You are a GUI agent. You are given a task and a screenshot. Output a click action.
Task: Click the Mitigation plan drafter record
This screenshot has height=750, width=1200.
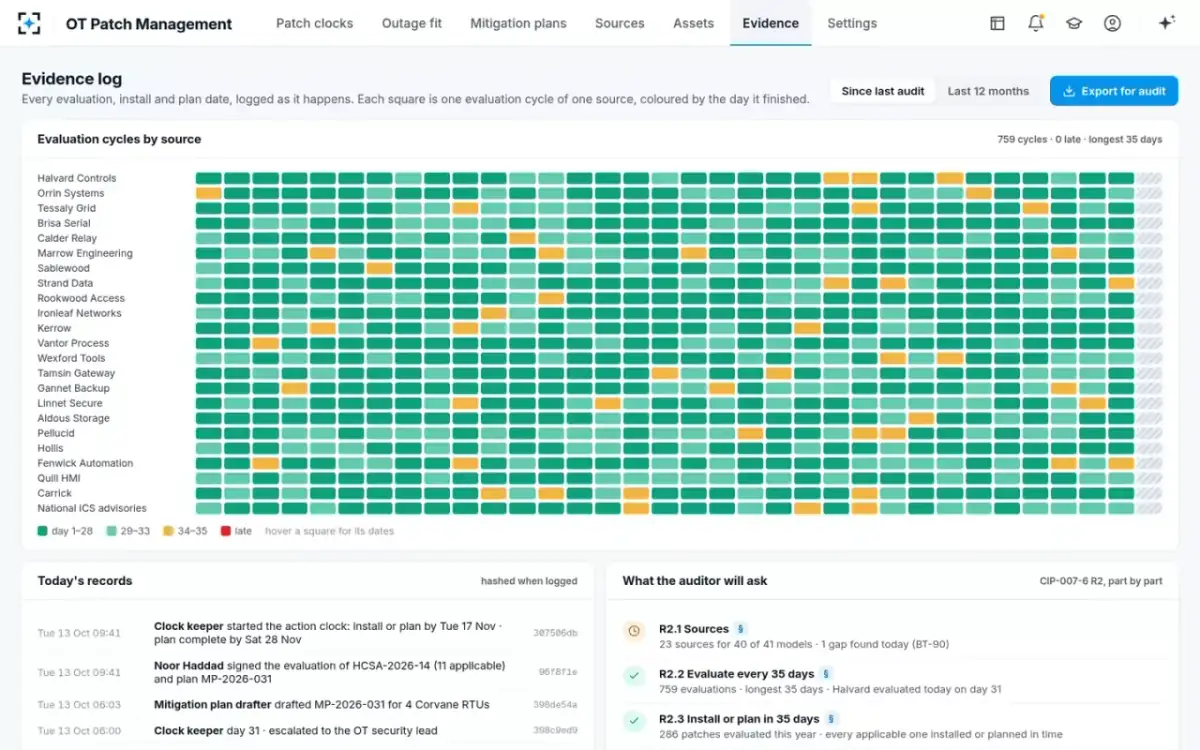[x=308, y=705]
